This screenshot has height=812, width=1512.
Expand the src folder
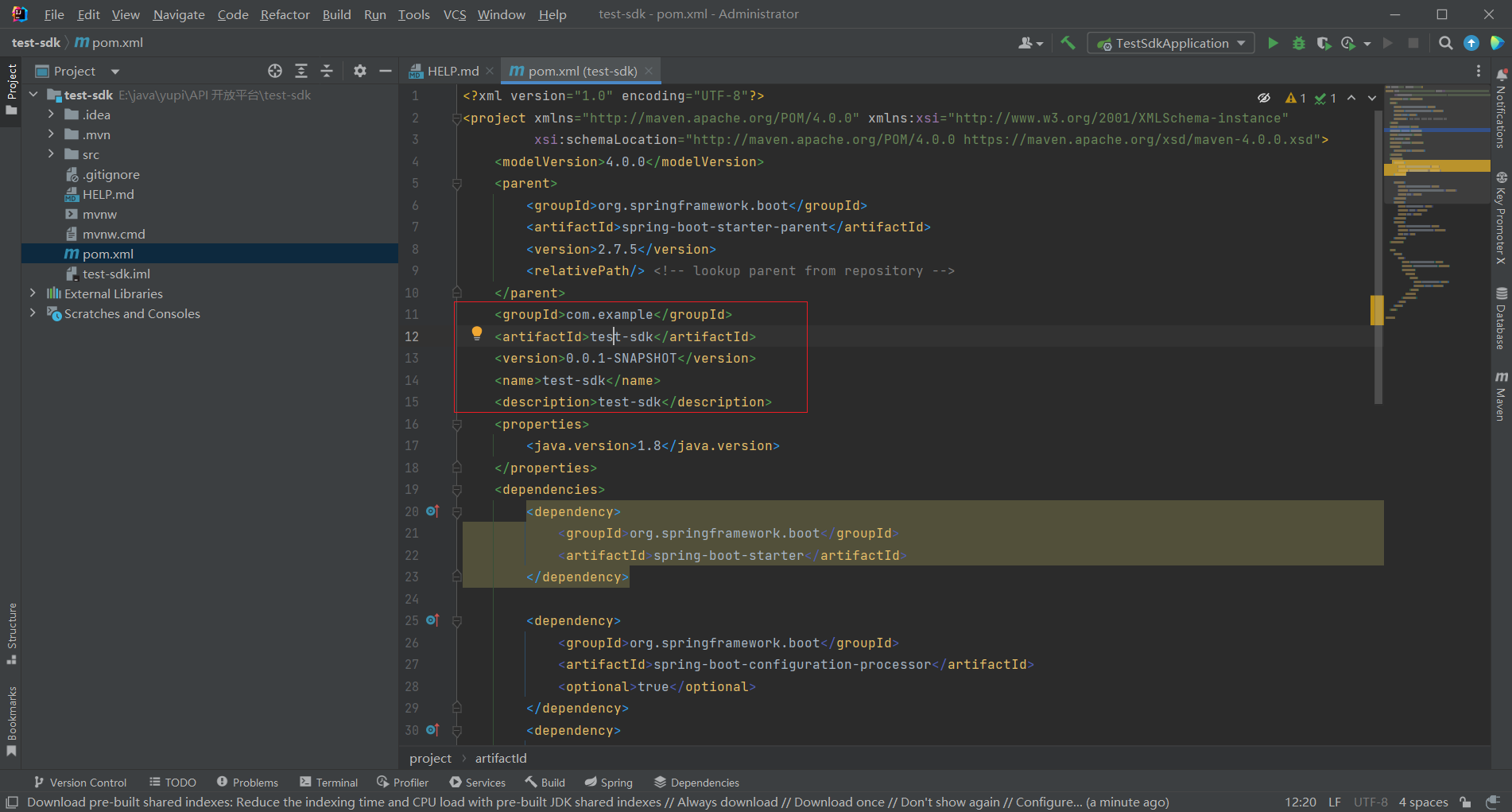51,154
